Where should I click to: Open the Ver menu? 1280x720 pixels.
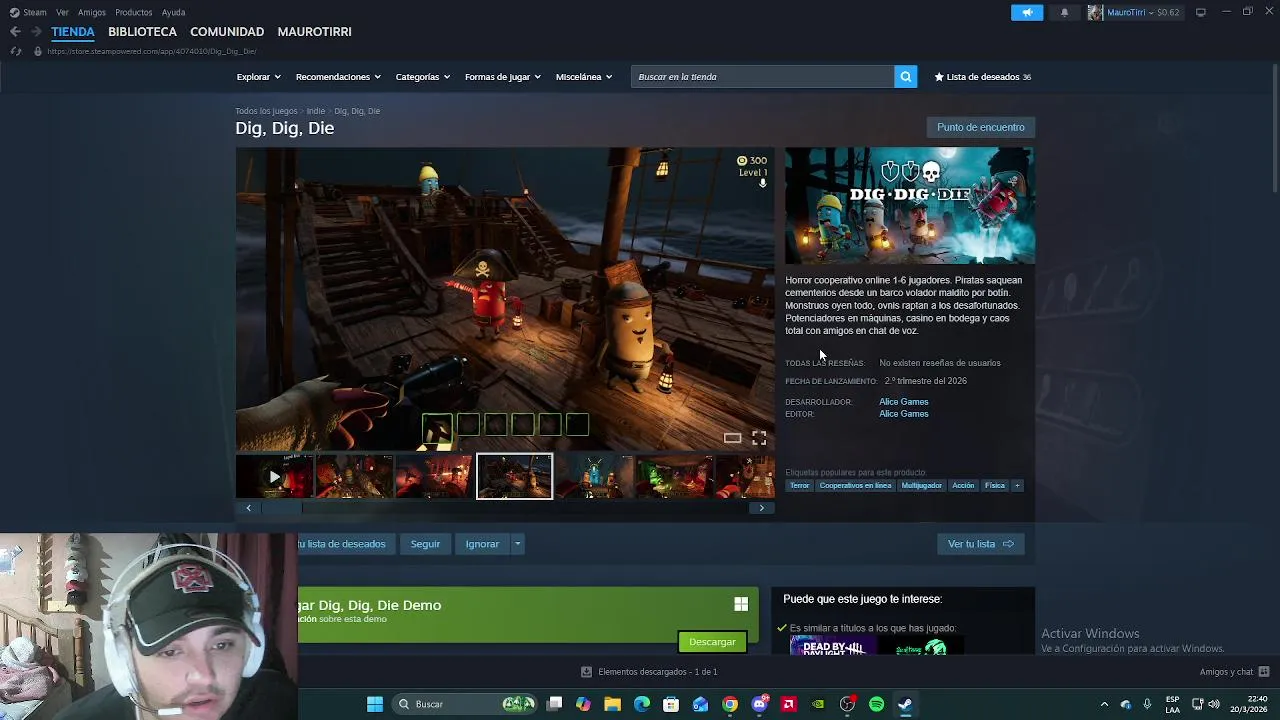pyautogui.click(x=62, y=12)
